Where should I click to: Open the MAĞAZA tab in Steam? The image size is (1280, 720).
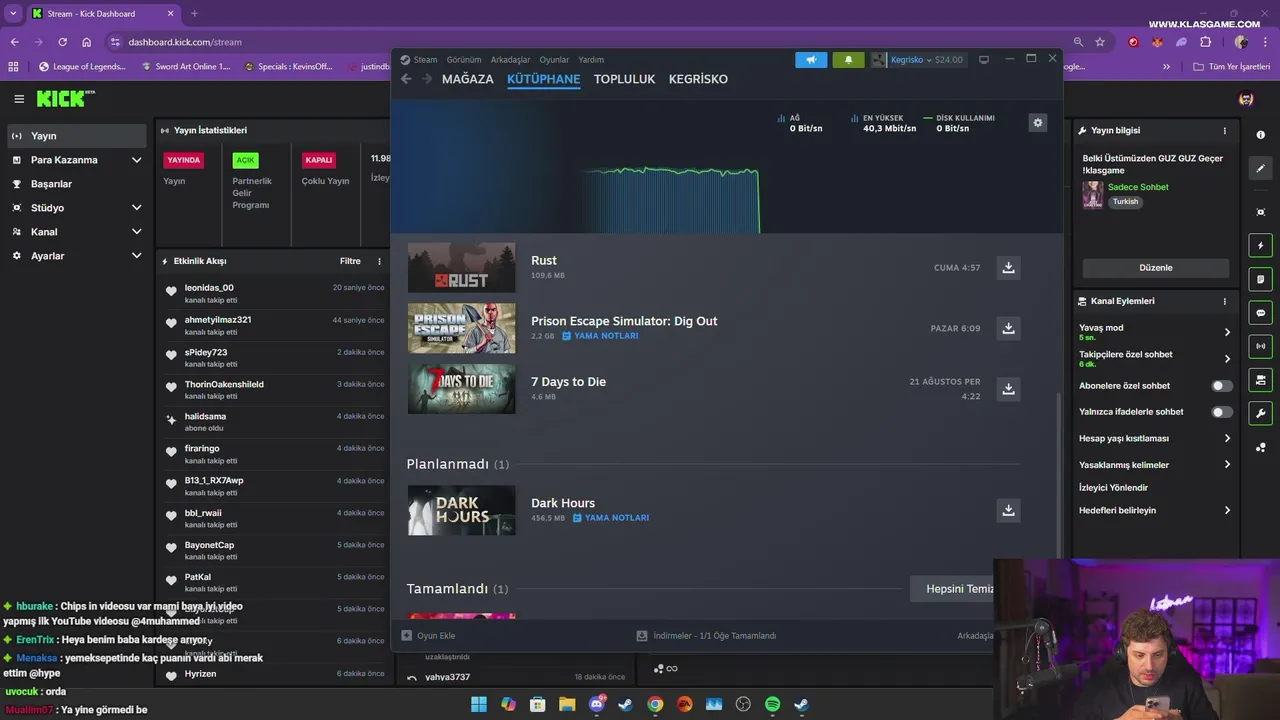(468, 79)
